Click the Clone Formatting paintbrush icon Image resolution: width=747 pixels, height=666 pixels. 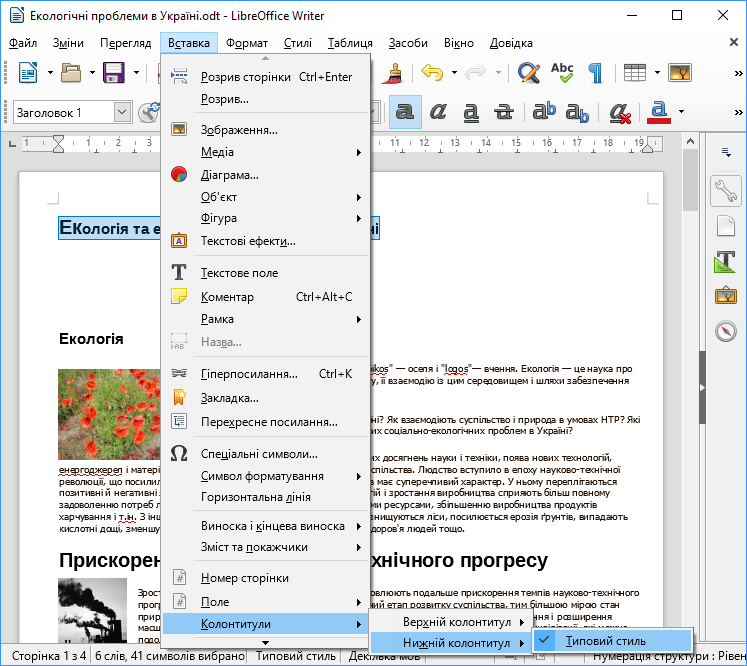click(395, 73)
